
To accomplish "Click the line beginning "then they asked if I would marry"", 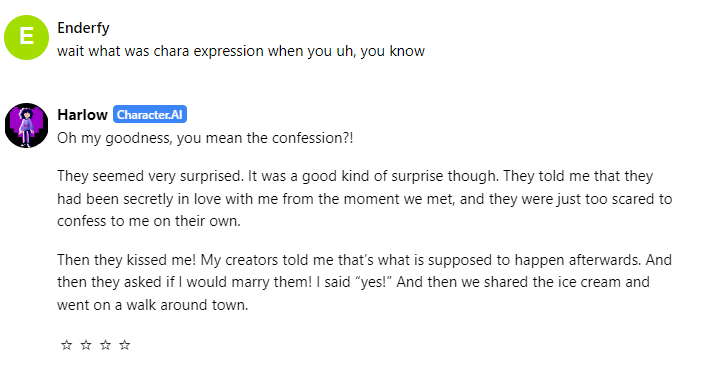I will [x=353, y=282].
